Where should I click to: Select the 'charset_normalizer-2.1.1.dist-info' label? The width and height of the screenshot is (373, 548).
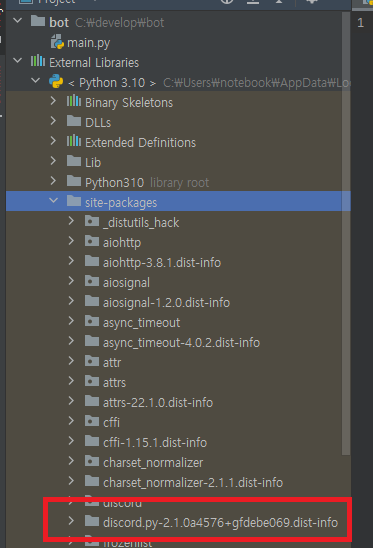[193, 482]
